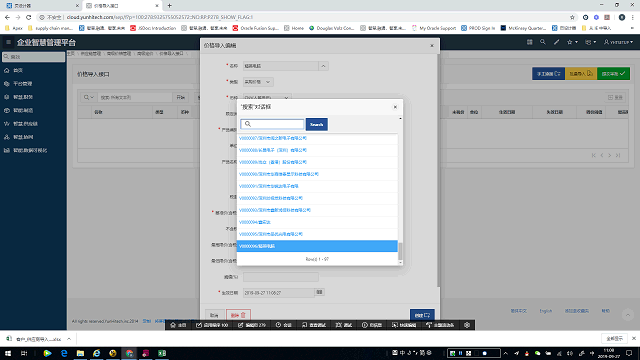This screenshot has height=360, width=640.
Task: Click the search dialog list scrollbar thumb
Action: (400, 251)
